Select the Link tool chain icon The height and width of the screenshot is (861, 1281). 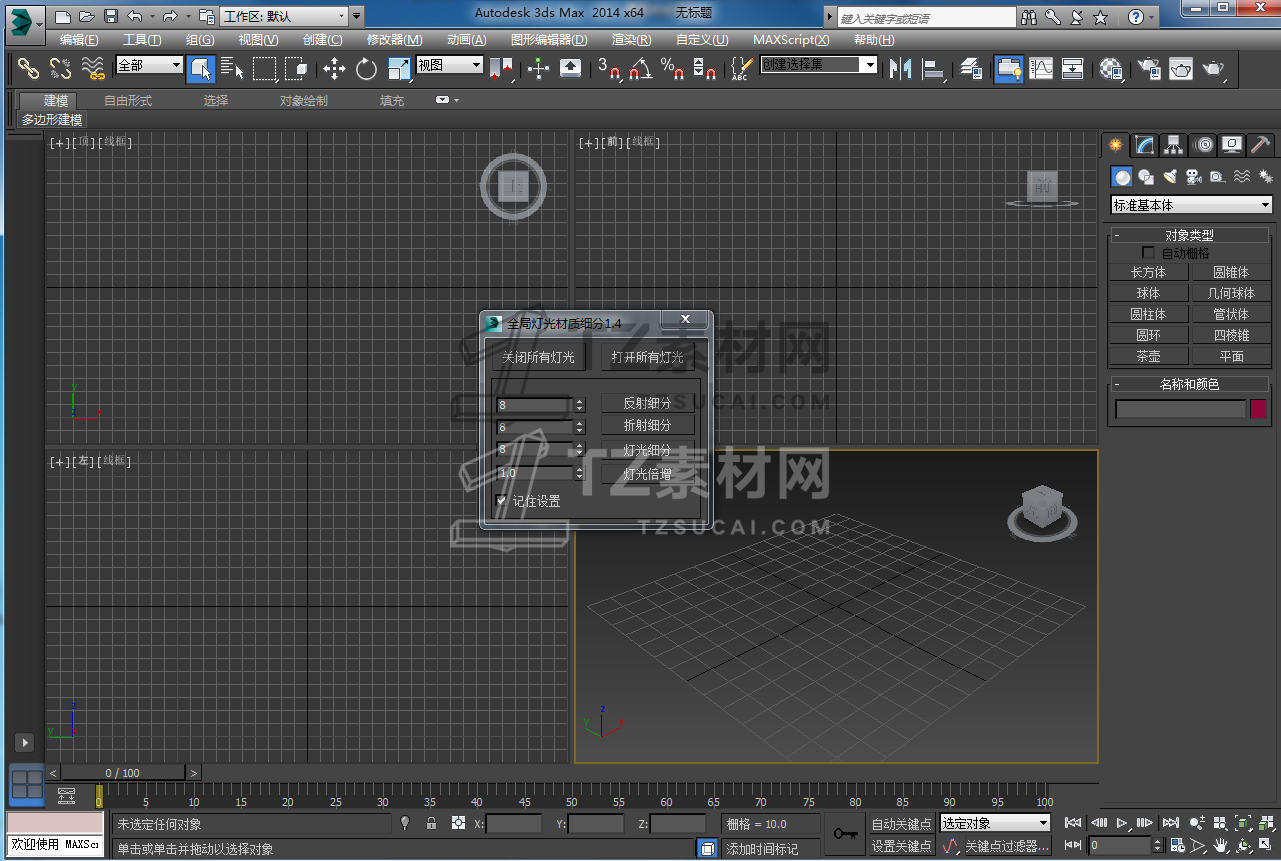click(28, 68)
